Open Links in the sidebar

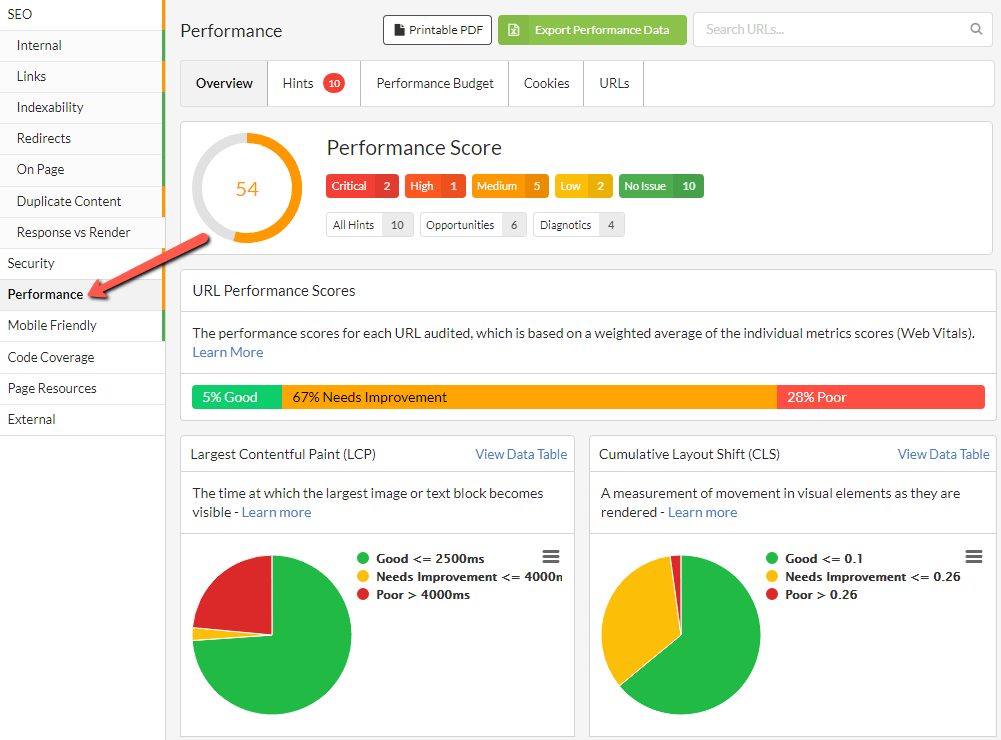[x=82, y=77]
